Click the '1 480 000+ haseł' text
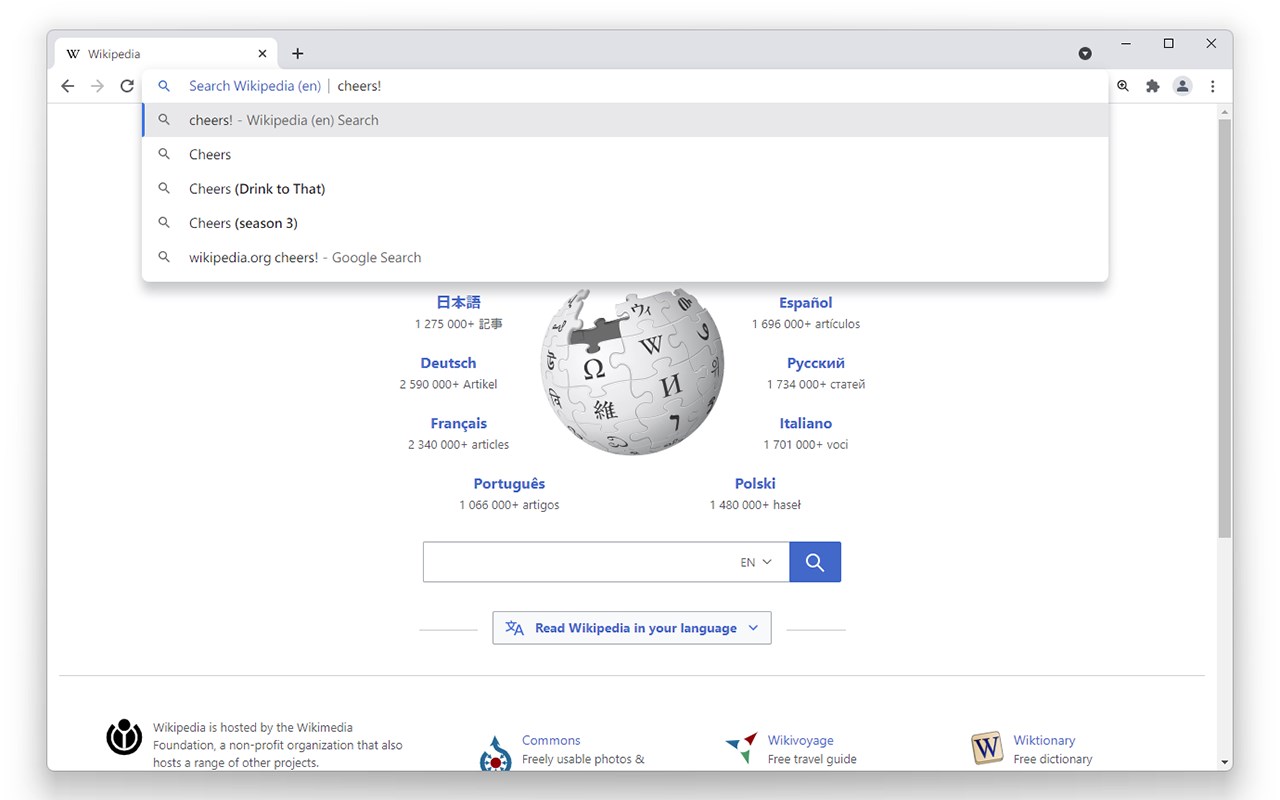 (755, 505)
